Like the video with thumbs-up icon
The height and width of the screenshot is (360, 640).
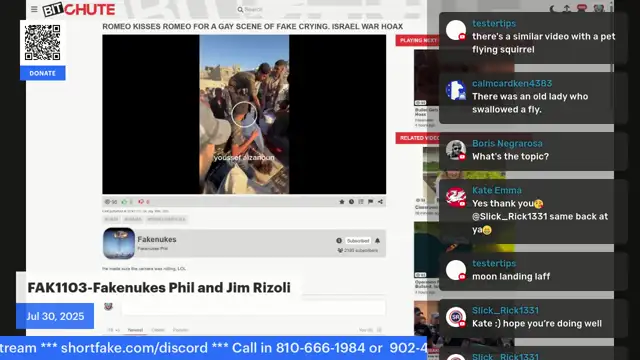(124, 202)
